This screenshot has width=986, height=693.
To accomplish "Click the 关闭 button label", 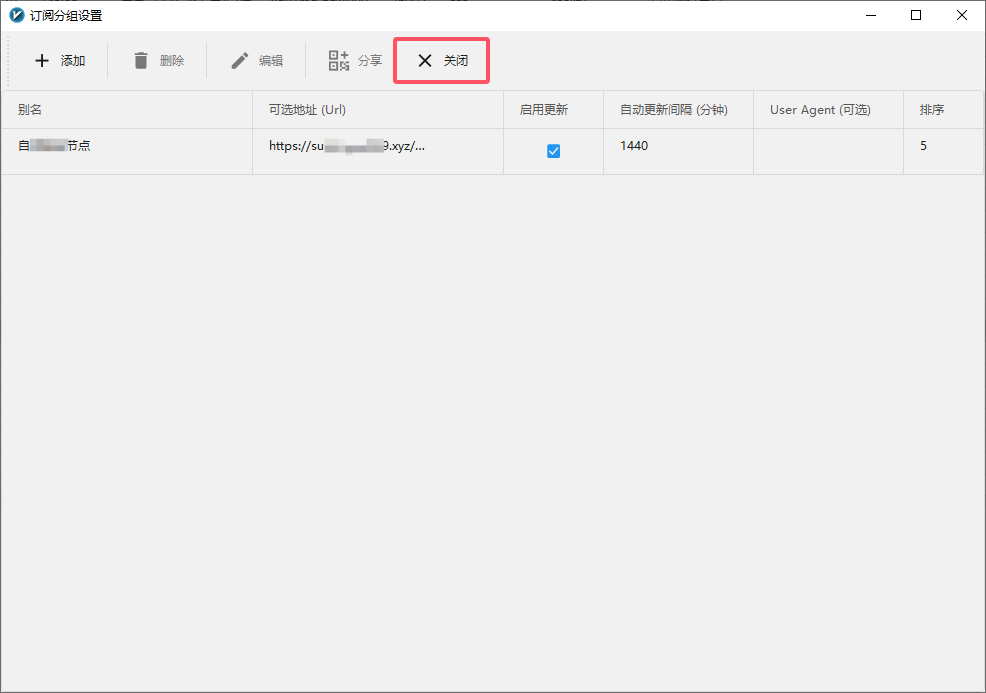I will pos(456,60).
